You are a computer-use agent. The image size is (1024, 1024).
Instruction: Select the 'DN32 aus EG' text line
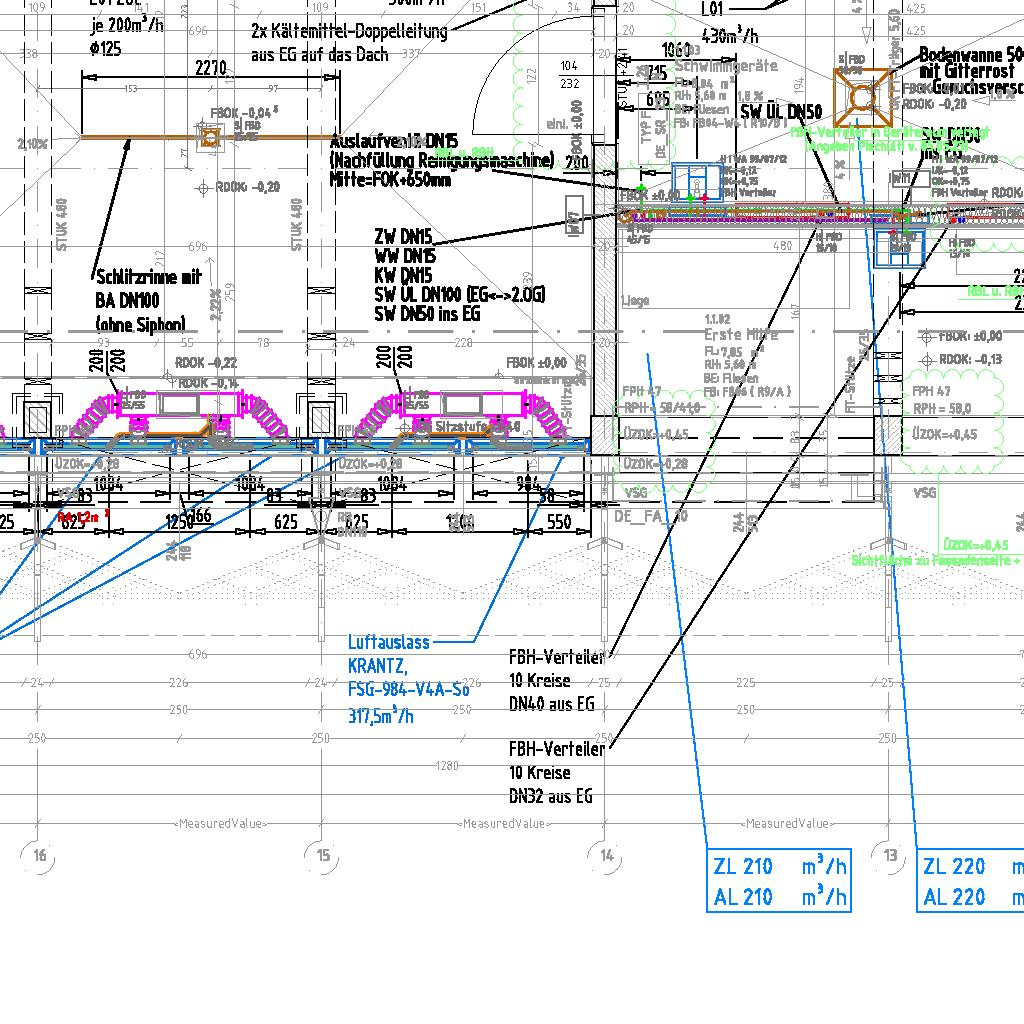pos(551,797)
